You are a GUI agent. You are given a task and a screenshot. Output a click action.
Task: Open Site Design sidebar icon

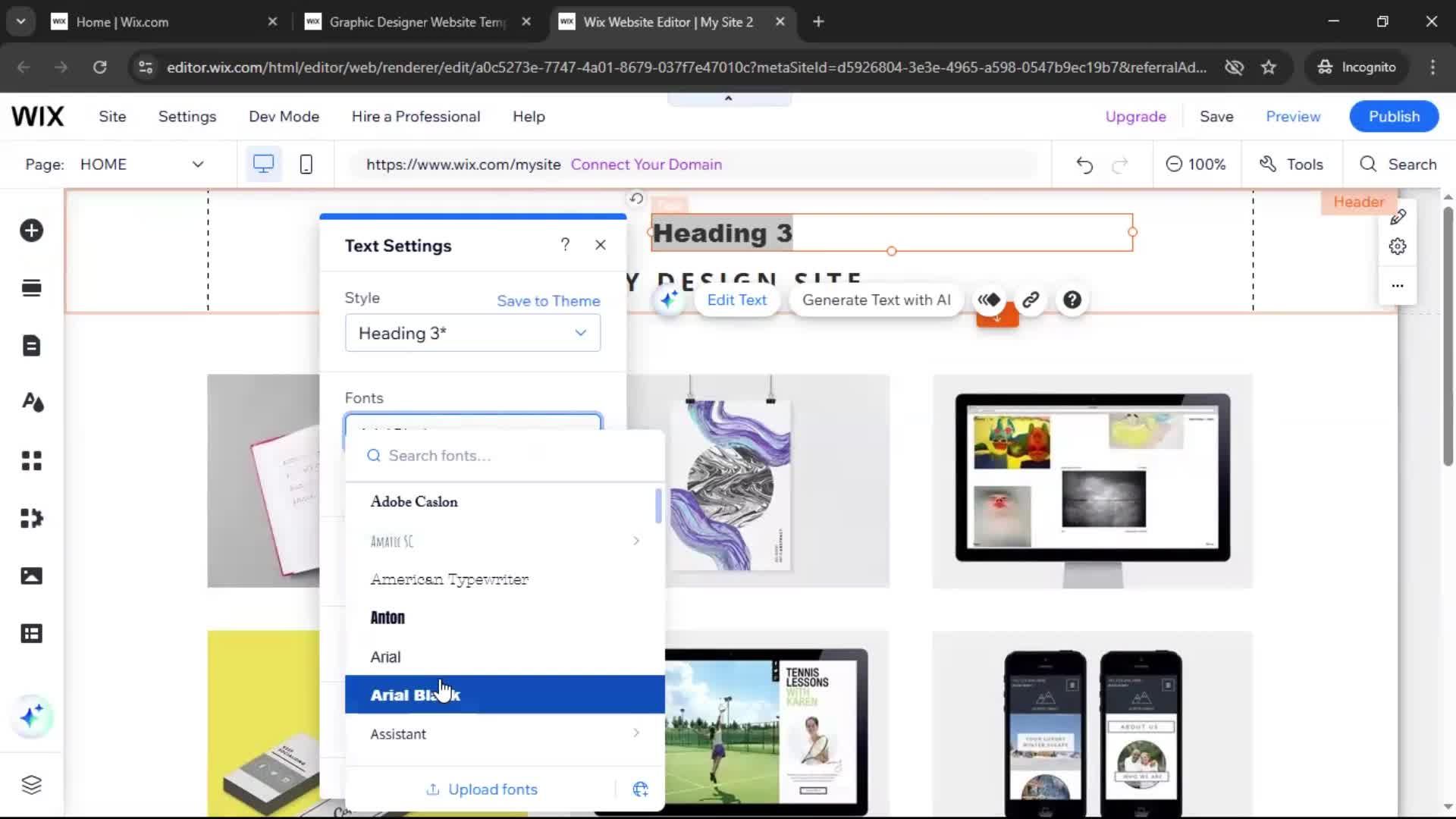(32, 403)
